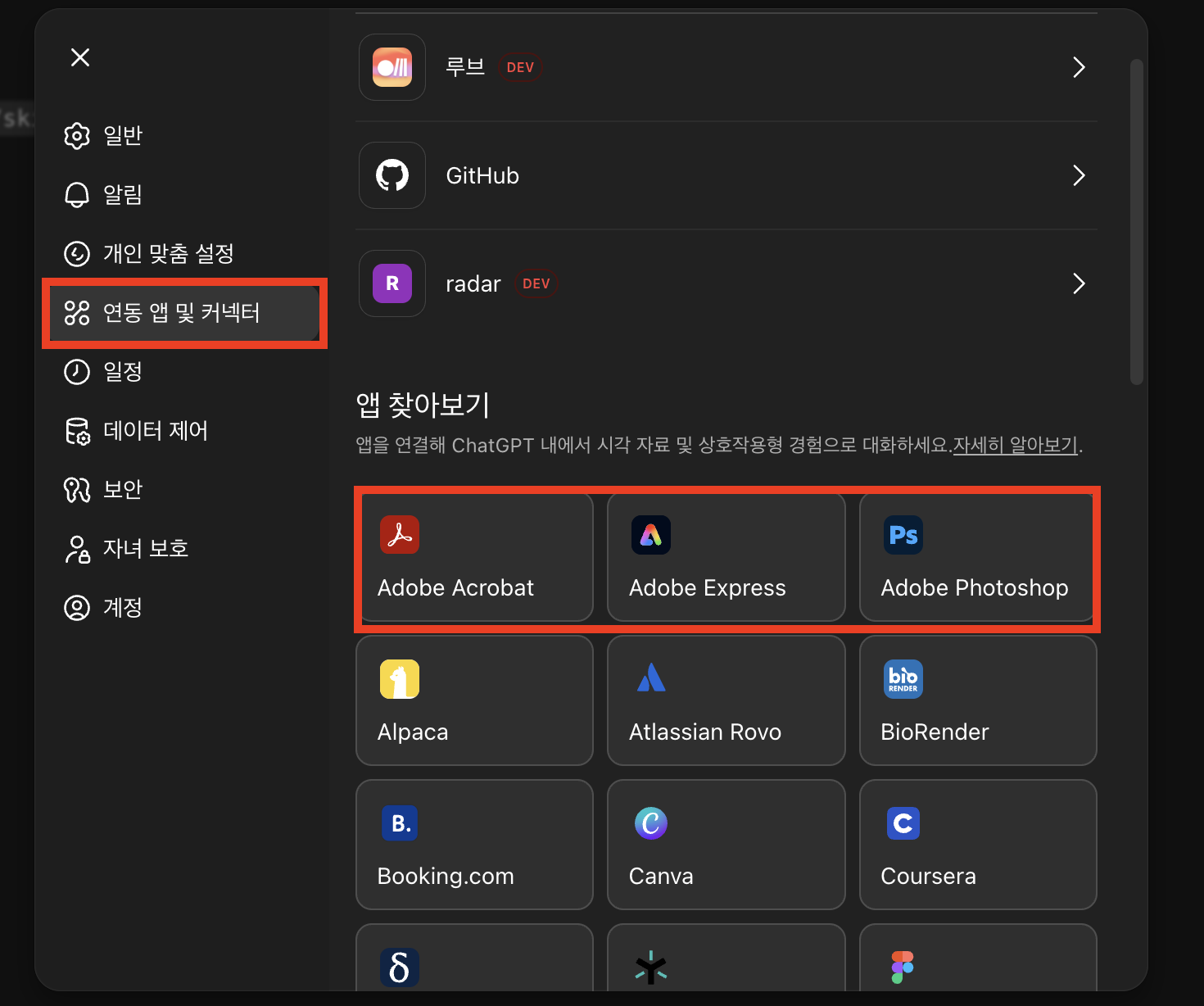Click the account icon beside 계정
The height and width of the screenshot is (1006, 1204).
point(77,608)
